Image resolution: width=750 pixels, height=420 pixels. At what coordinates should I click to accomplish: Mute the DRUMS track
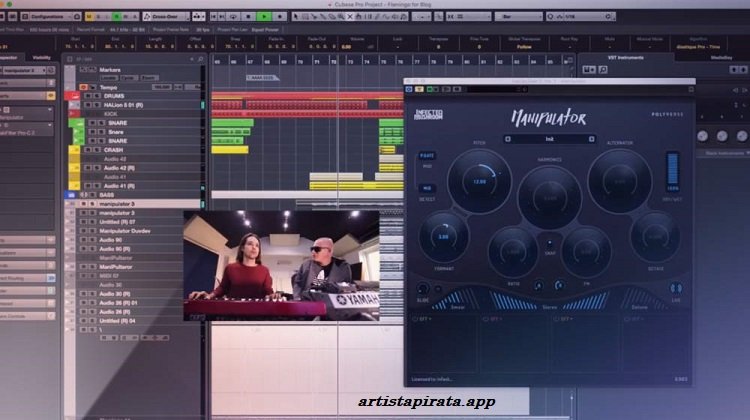pos(88,96)
